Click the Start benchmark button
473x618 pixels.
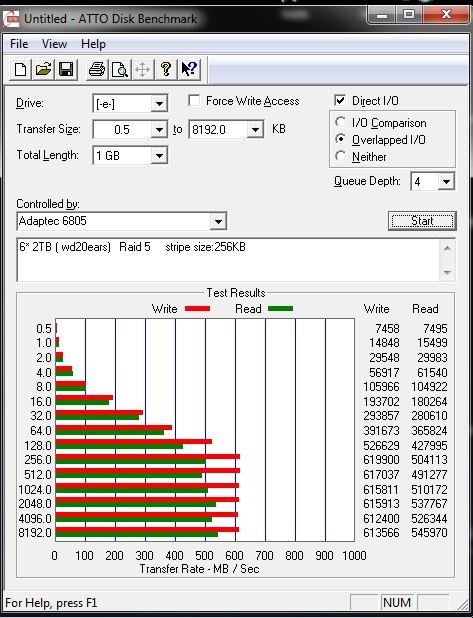(422, 221)
